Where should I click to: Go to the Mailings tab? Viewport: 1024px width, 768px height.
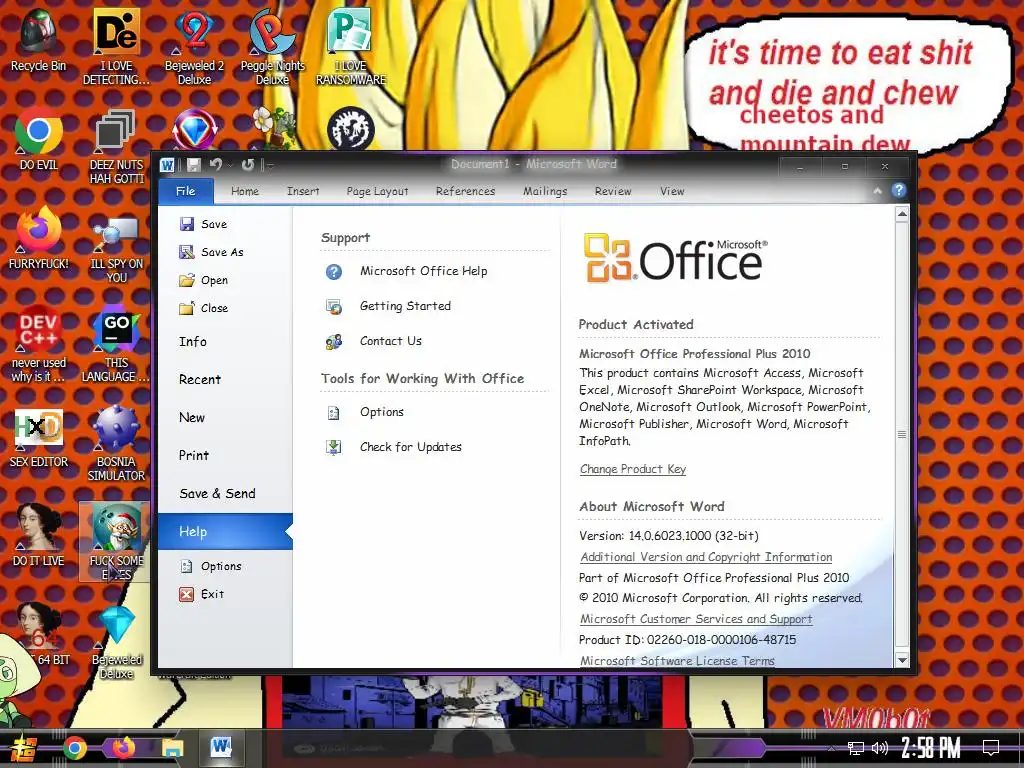click(545, 191)
